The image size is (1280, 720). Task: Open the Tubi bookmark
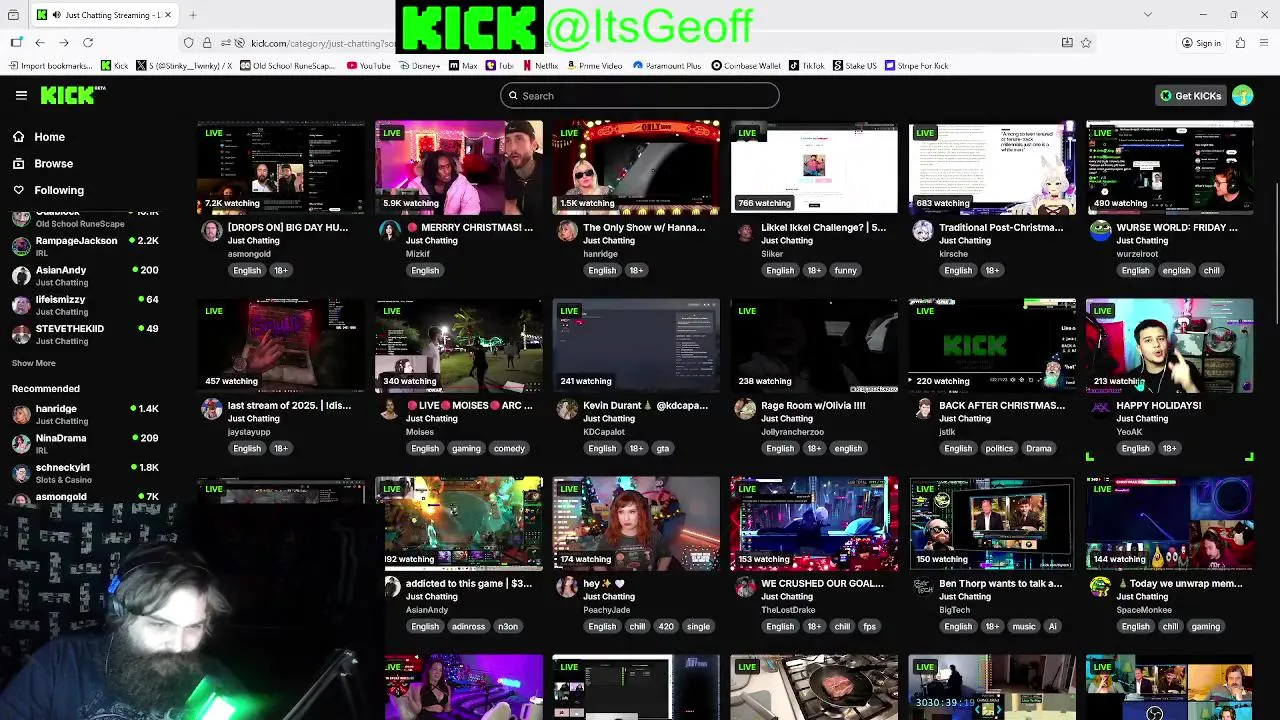(x=499, y=66)
